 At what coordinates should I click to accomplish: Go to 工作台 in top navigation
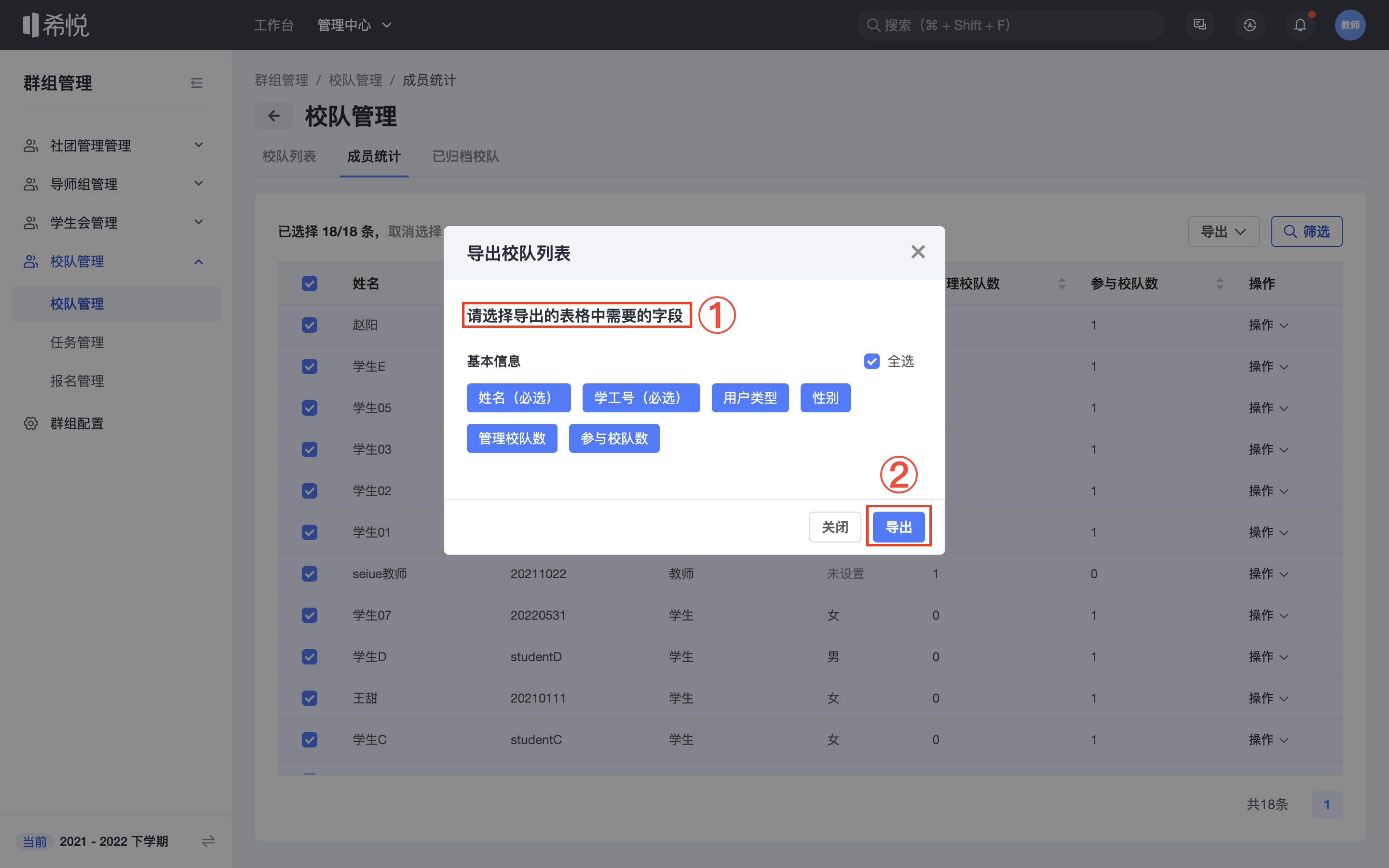coord(274,25)
